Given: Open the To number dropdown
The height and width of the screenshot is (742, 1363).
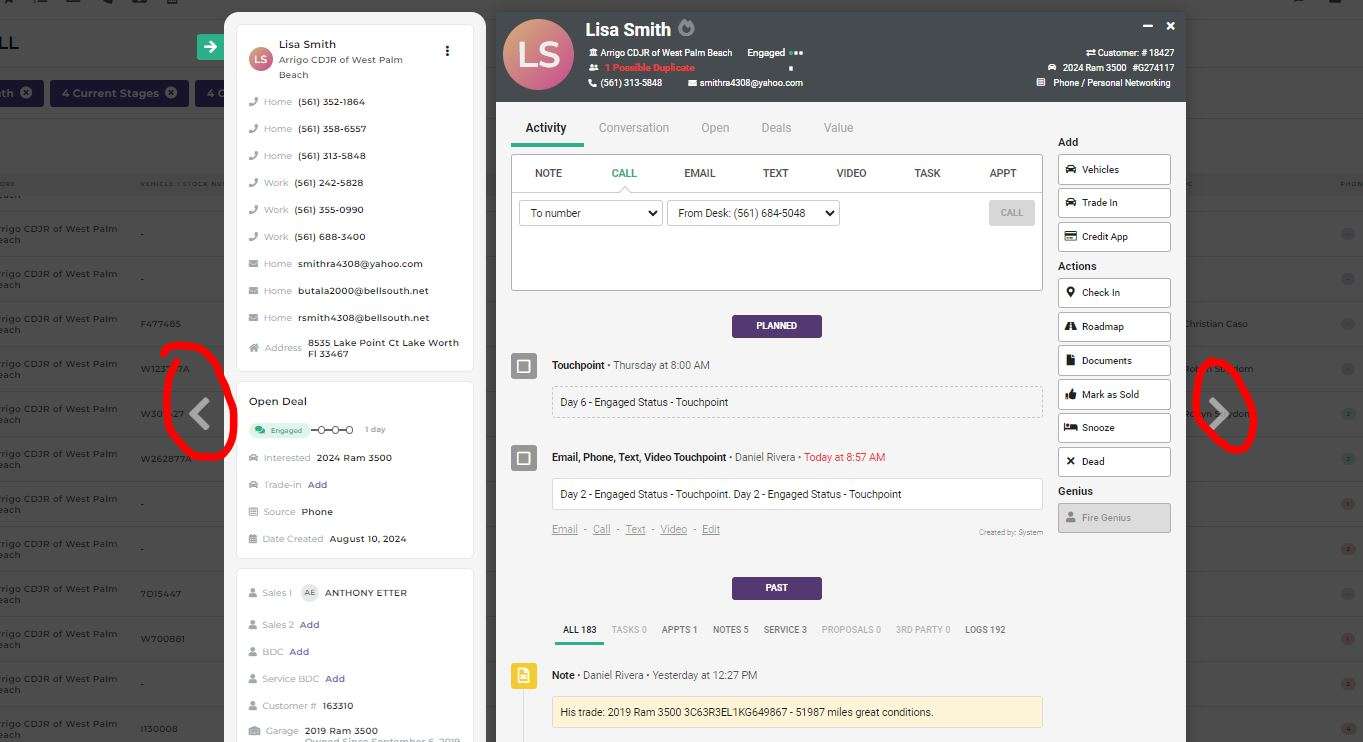Looking at the screenshot, I should pyautogui.click(x=591, y=213).
